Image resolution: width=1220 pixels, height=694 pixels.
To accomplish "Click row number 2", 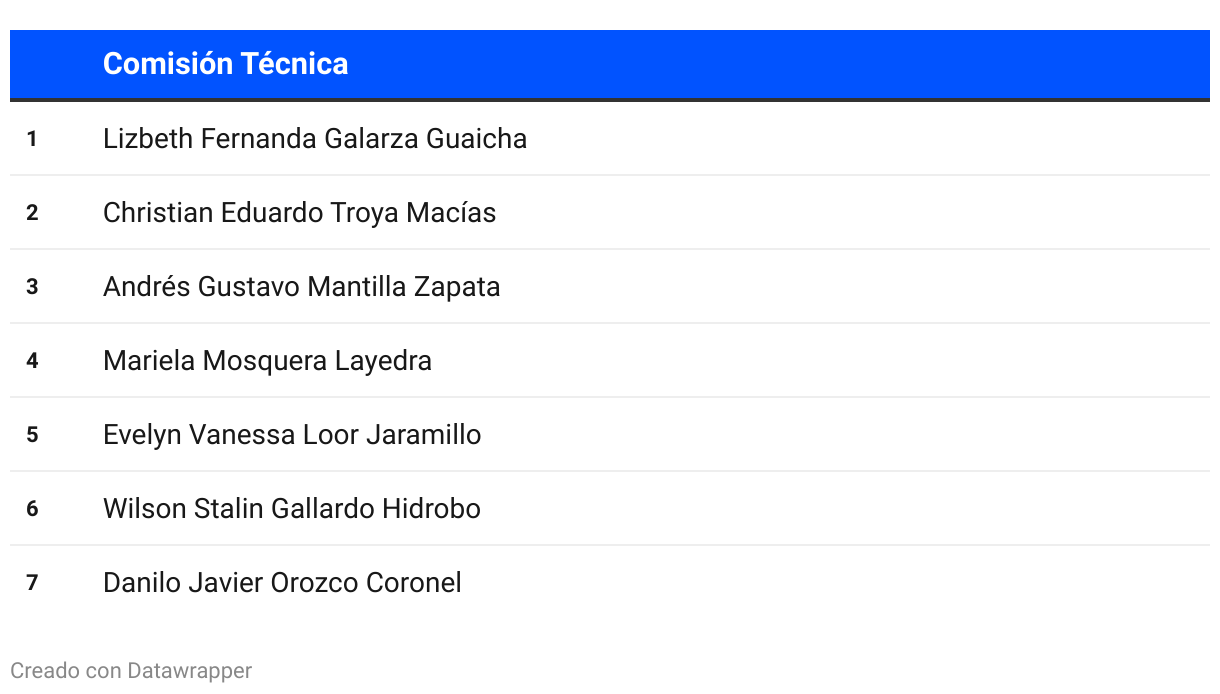I will [x=32, y=213].
